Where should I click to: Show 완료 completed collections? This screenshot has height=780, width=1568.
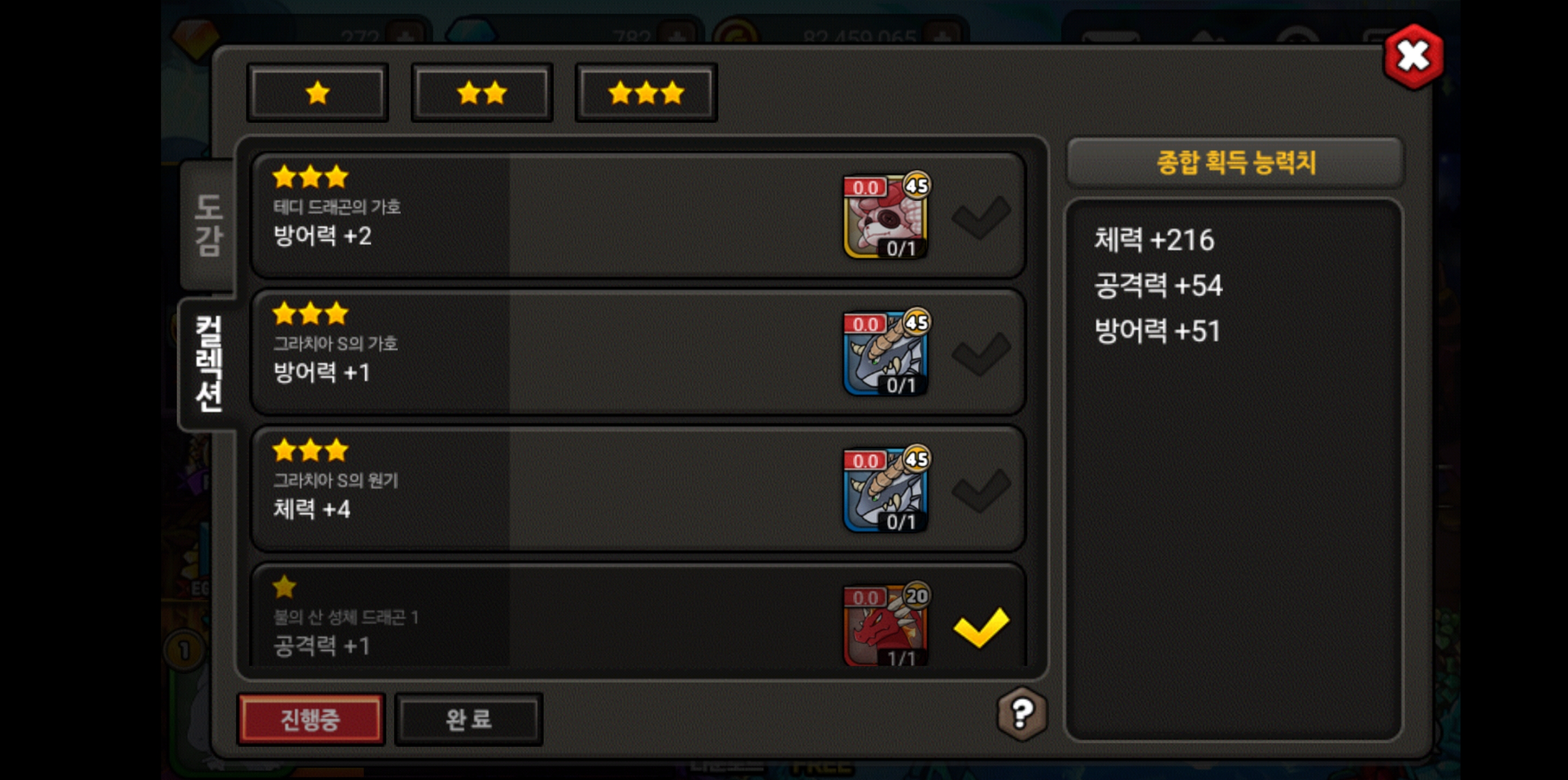469,720
